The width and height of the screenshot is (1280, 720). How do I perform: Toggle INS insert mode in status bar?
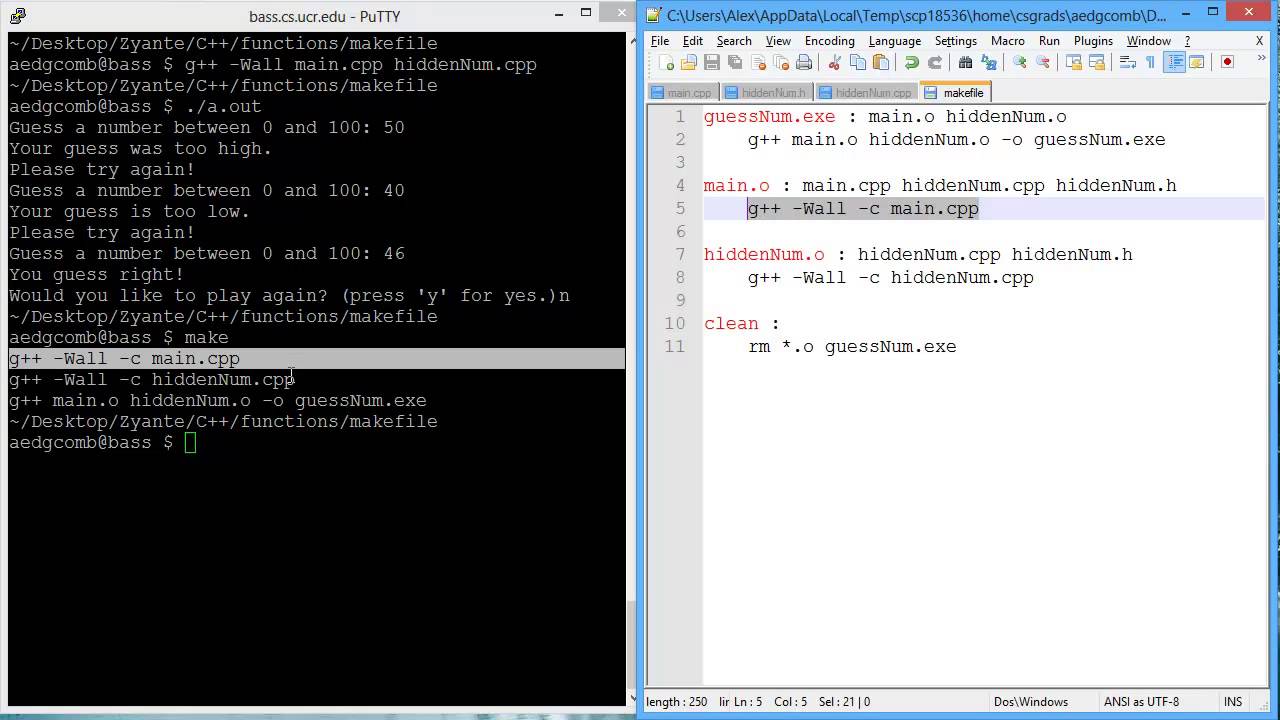coord(1233,702)
